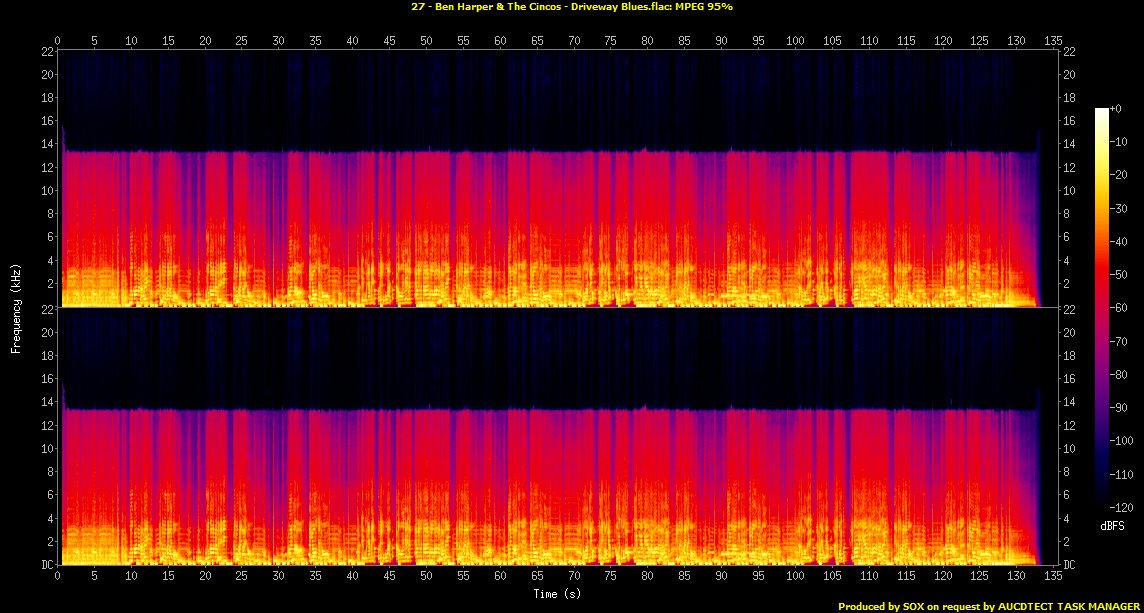1144x613 pixels.
Task: Select the 0 second mark on bottom time axis
Action: click(58, 577)
